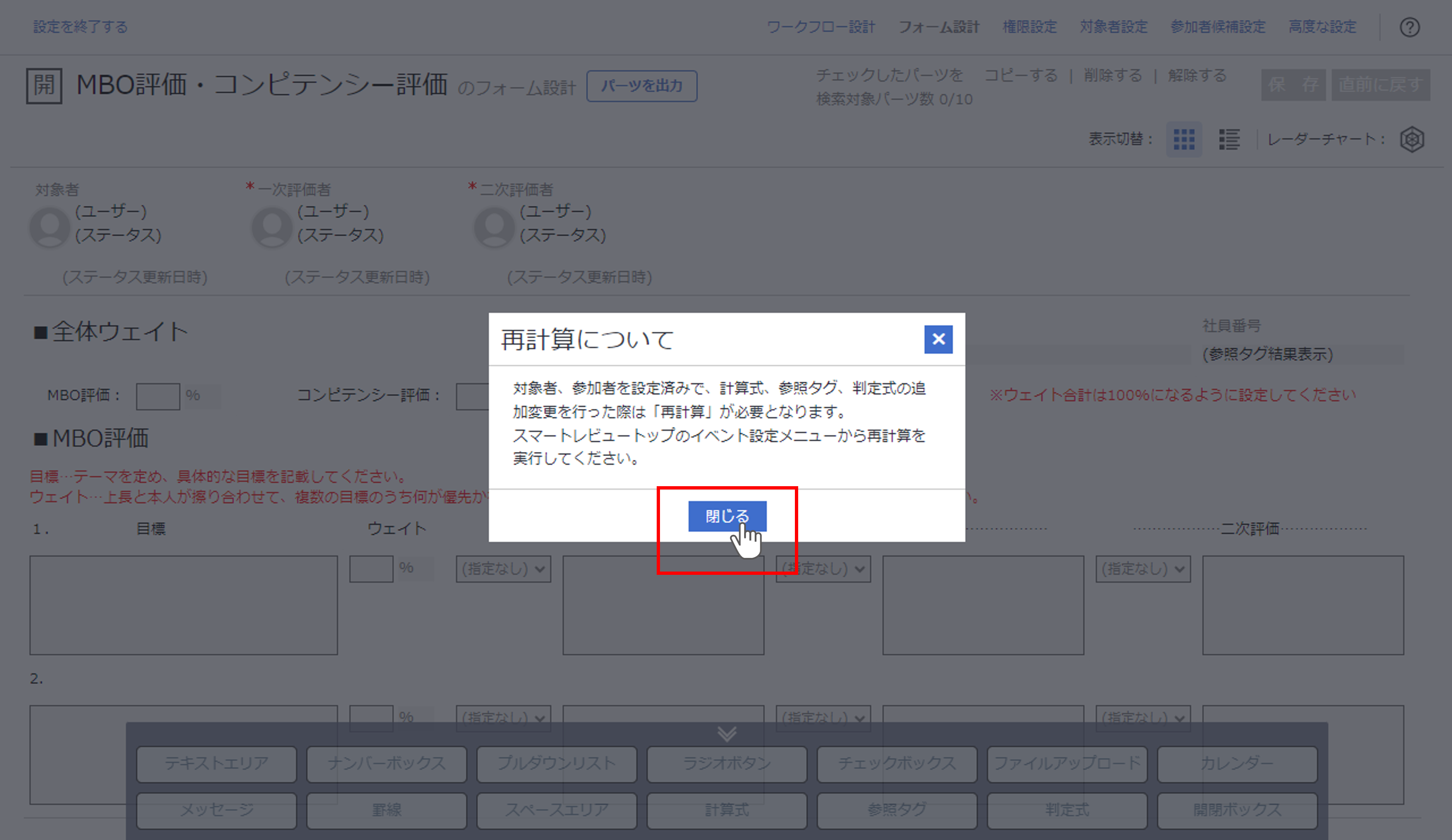The height and width of the screenshot is (840, 1452).
Task: Click 解除する link
Action: [1197, 75]
